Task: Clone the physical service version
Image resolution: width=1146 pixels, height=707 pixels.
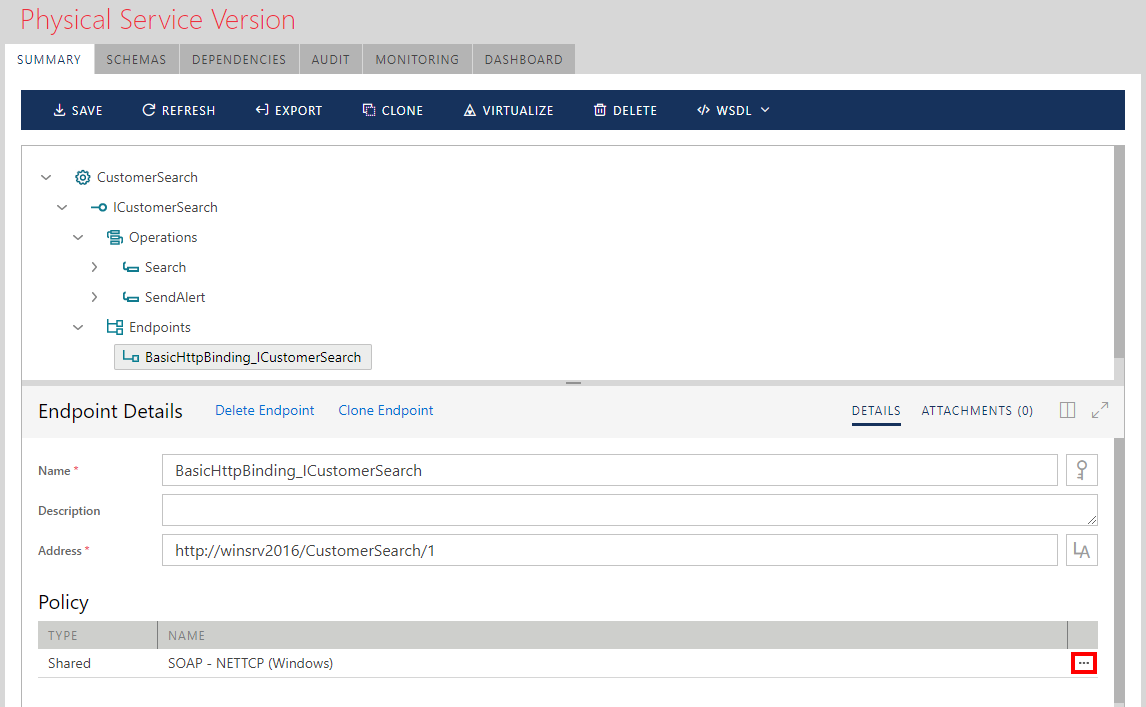Action: (393, 110)
